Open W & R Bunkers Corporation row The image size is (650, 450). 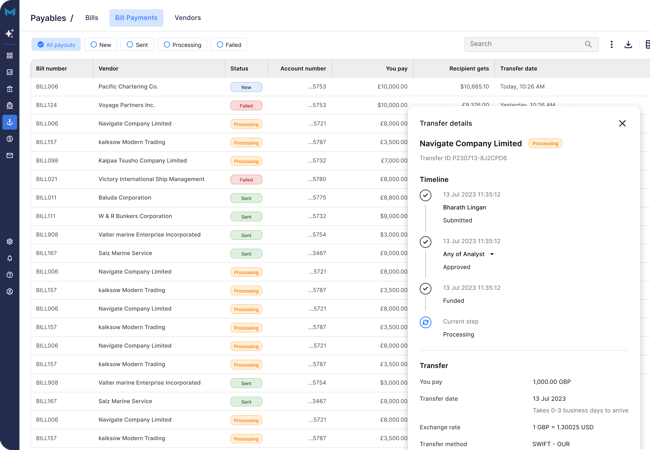point(219,216)
